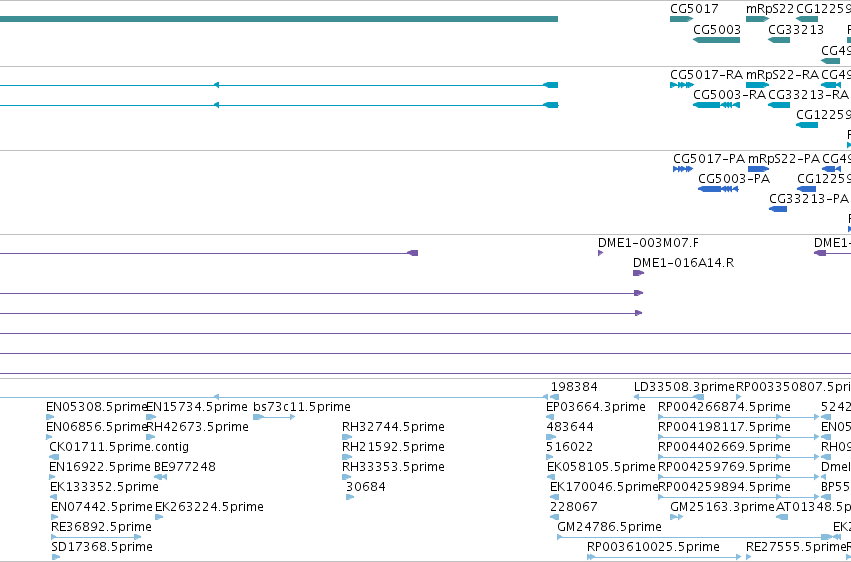This screenshot has height=562, width=851.
Task: Open the SD17368.5prime EST label
Action: point(102,547)
